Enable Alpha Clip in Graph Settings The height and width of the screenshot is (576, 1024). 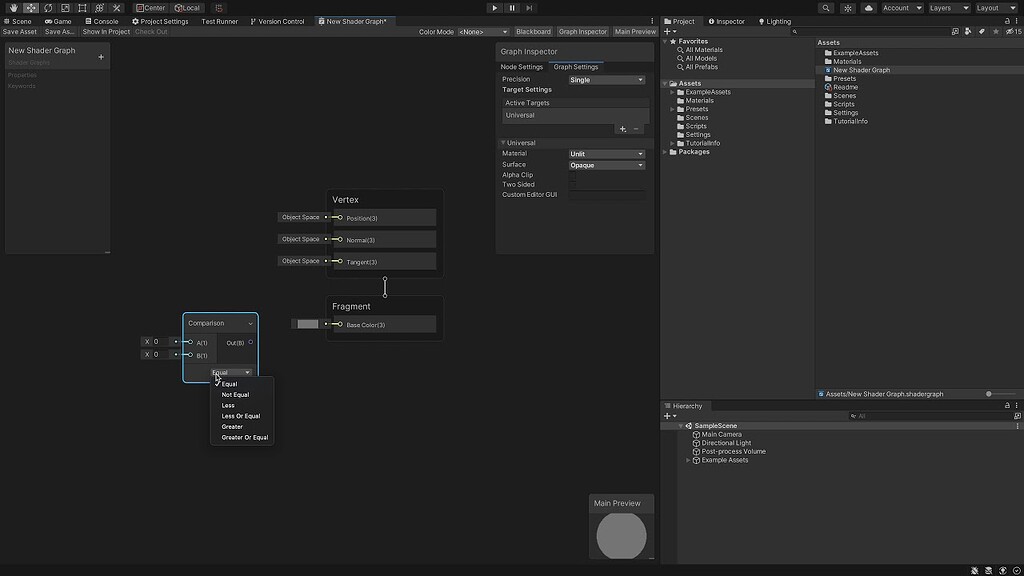tap(573, 174)
